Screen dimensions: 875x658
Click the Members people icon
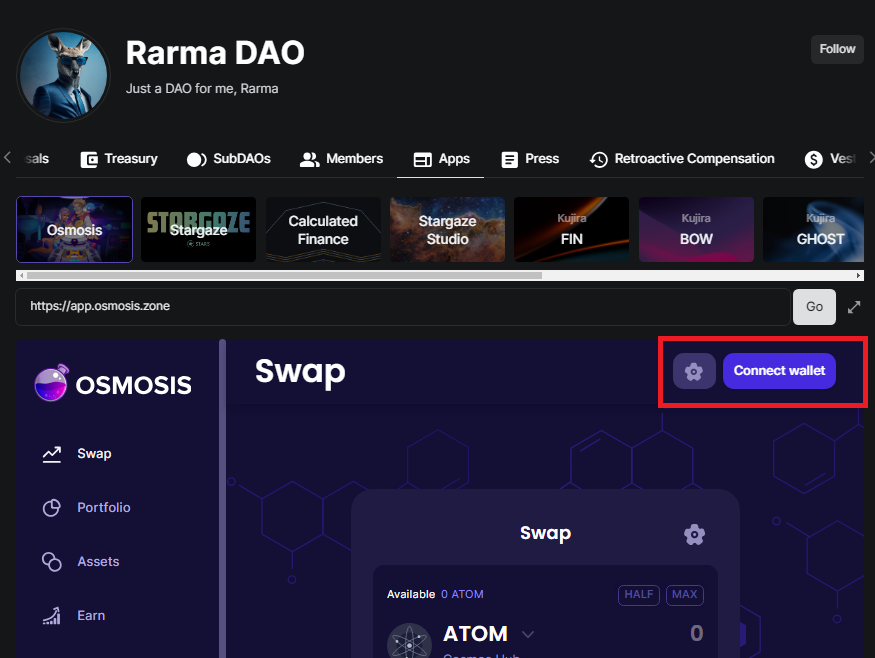click(x=309, y=160)
